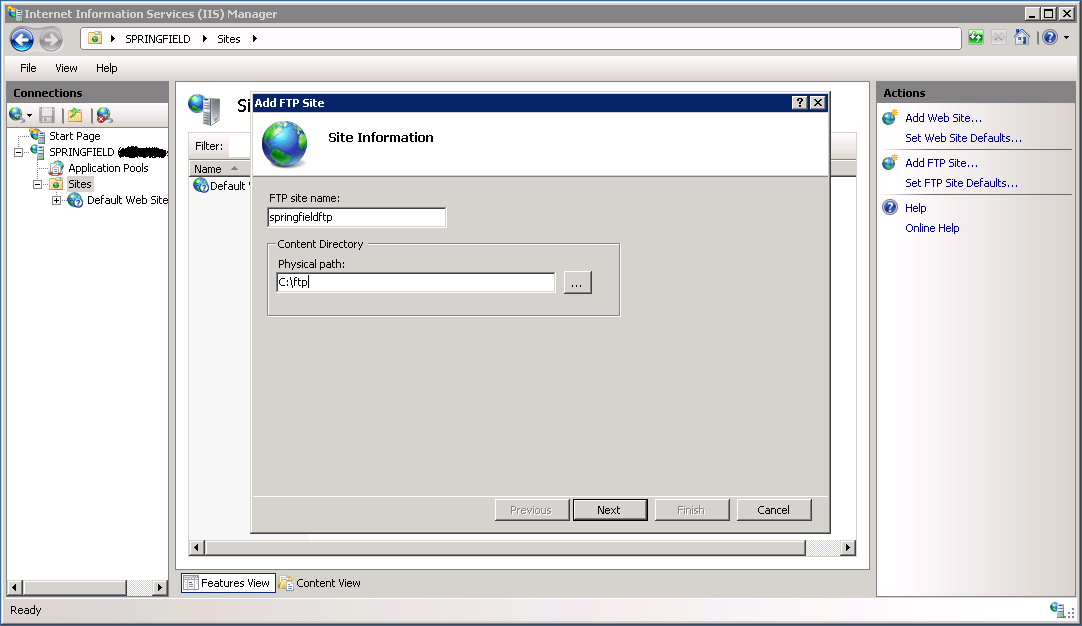1082x626 pixels.
Task: Select Start Page in connections tree
Action: click(75, 136)
